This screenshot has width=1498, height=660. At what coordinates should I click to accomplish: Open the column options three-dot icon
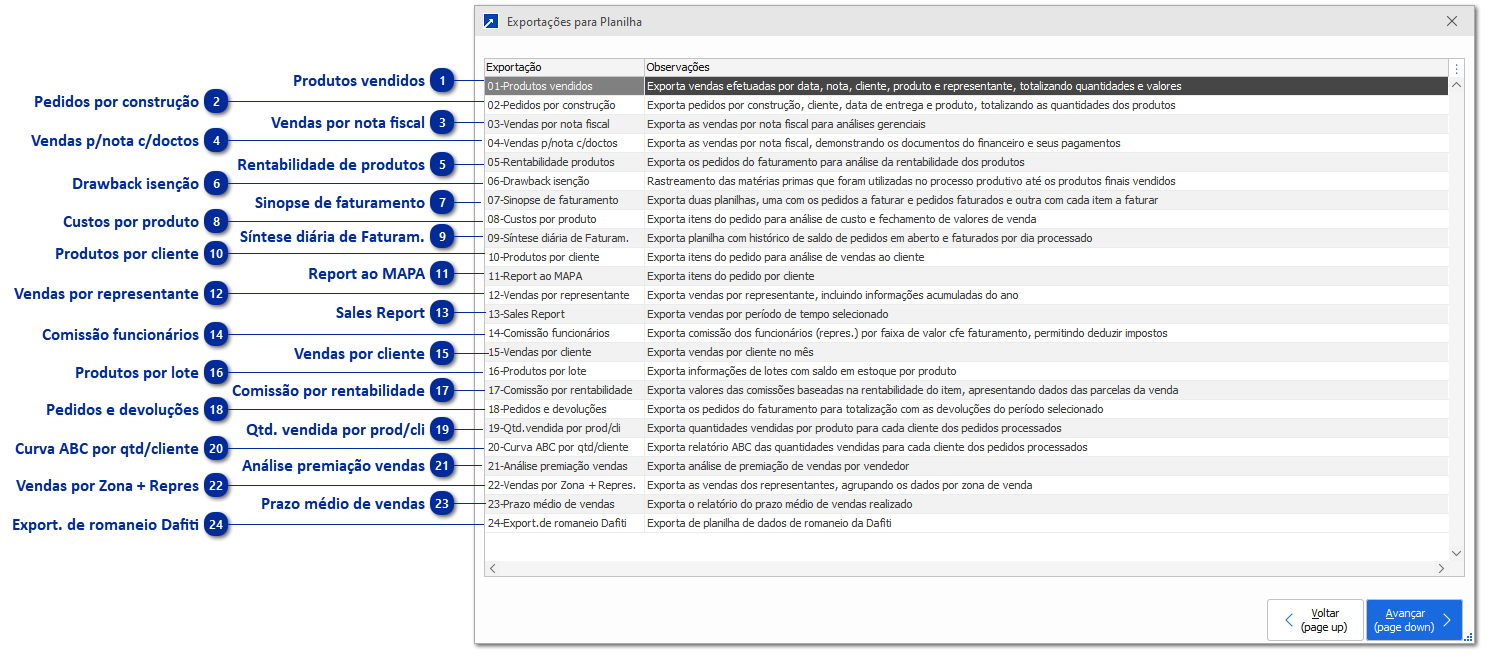pos(1456,69)
